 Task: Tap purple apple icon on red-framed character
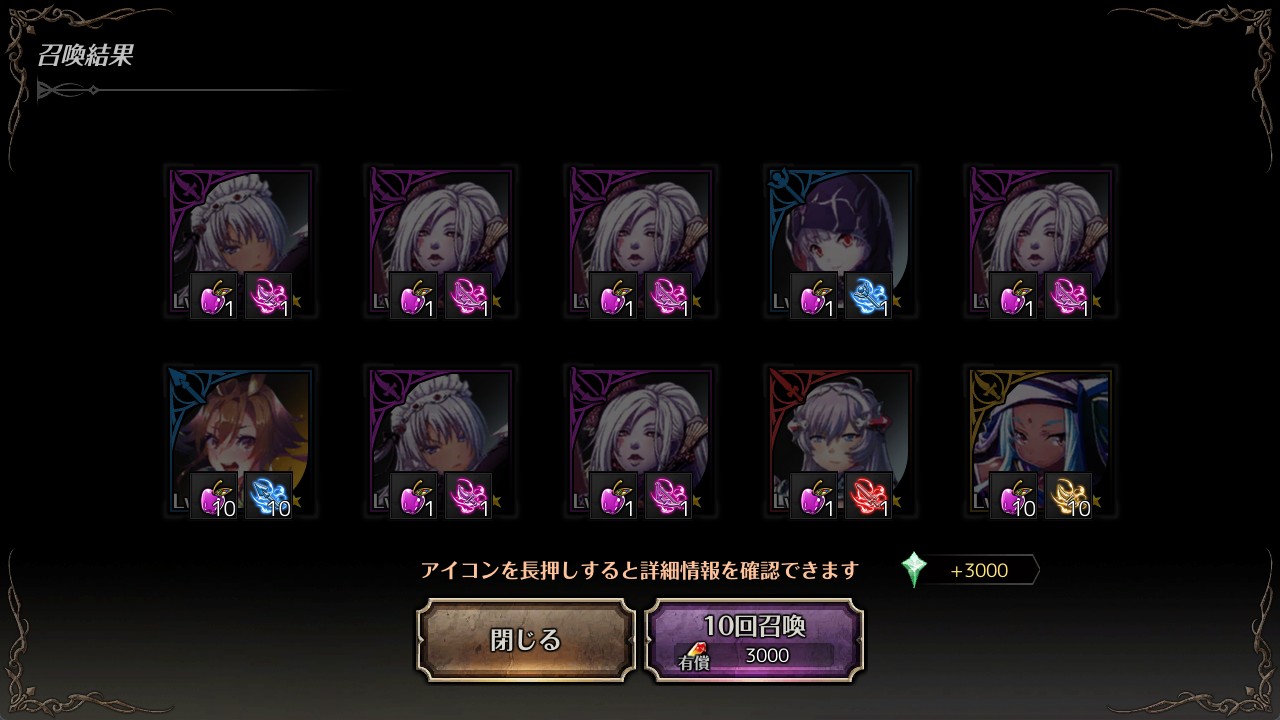[814, 496]
